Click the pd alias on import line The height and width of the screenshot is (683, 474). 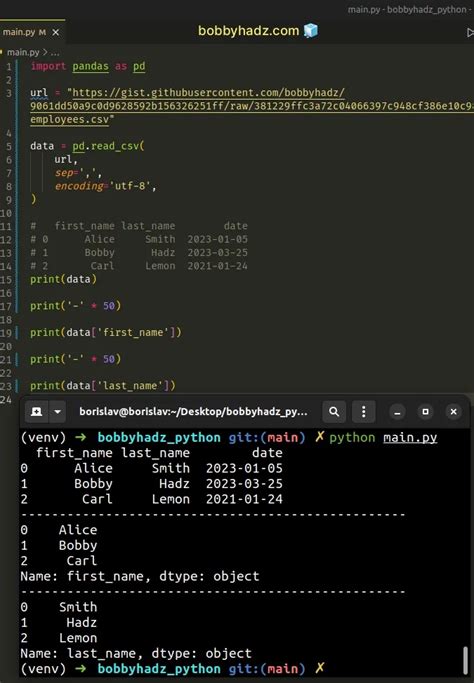click(x=139, y=66)
